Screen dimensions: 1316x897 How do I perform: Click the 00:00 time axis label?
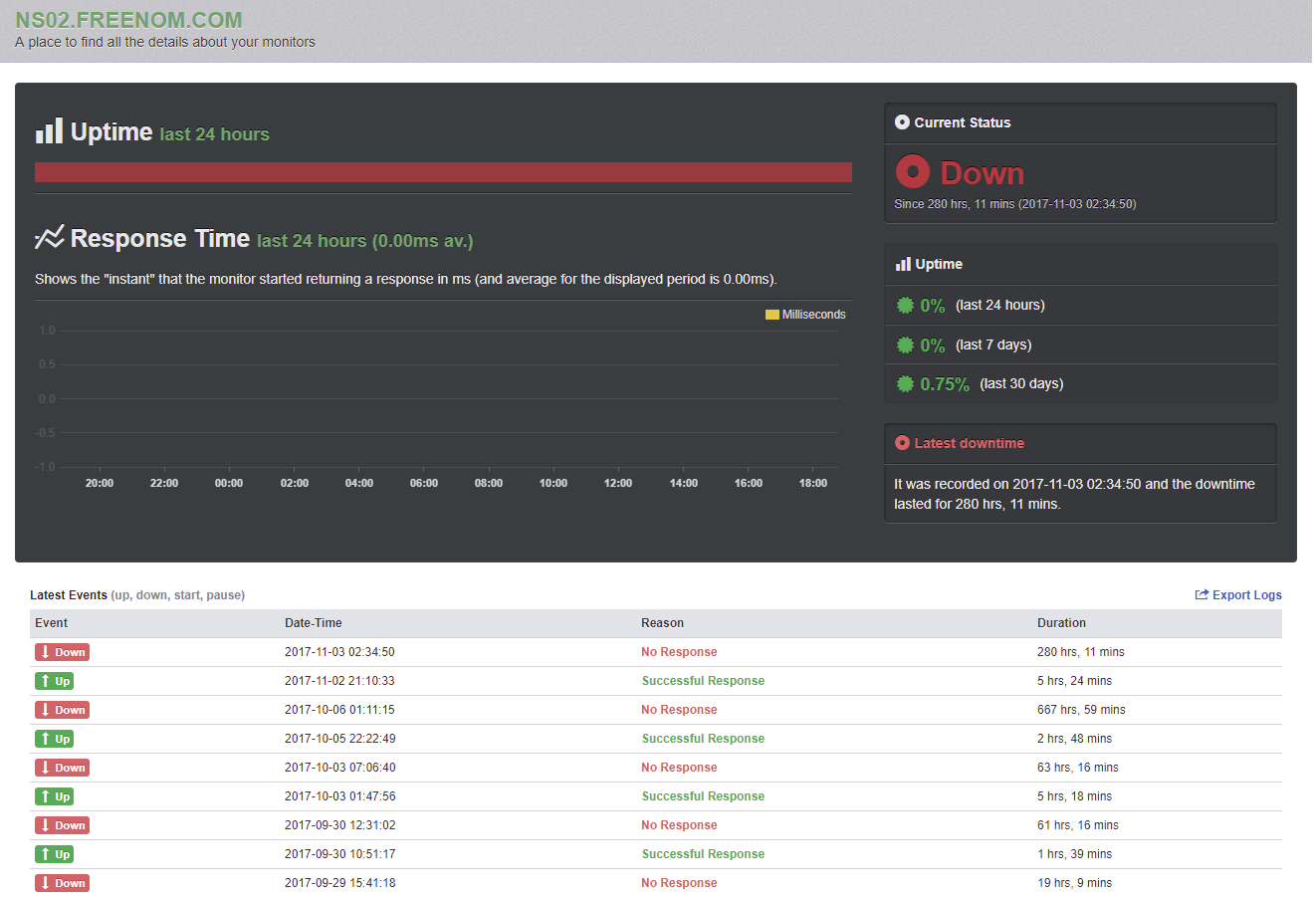click(229, 483)
